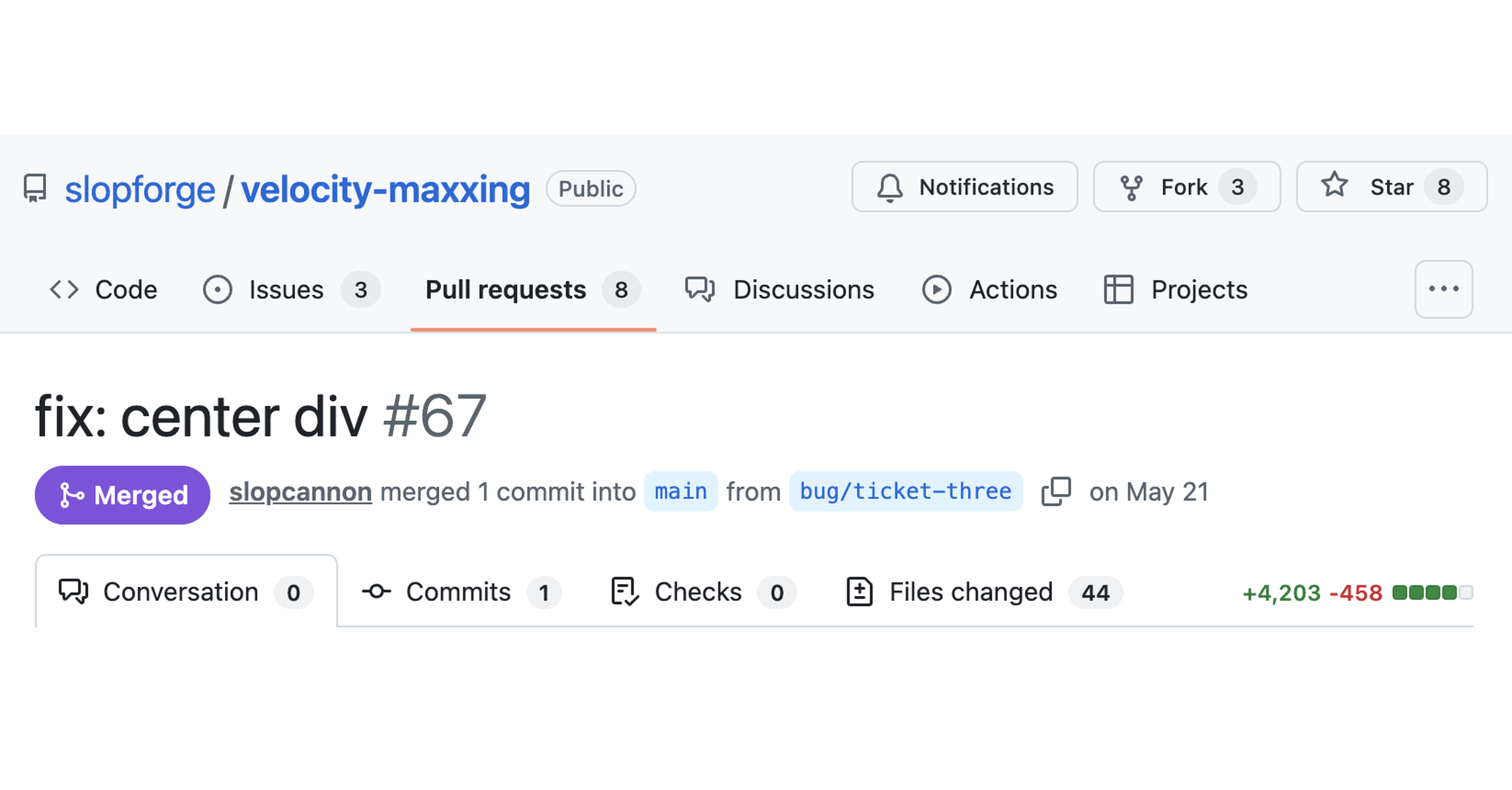The height and width of the screenshot is (790, 1512).
Task: Click the repository book icon
Action: tap(35, 188)
